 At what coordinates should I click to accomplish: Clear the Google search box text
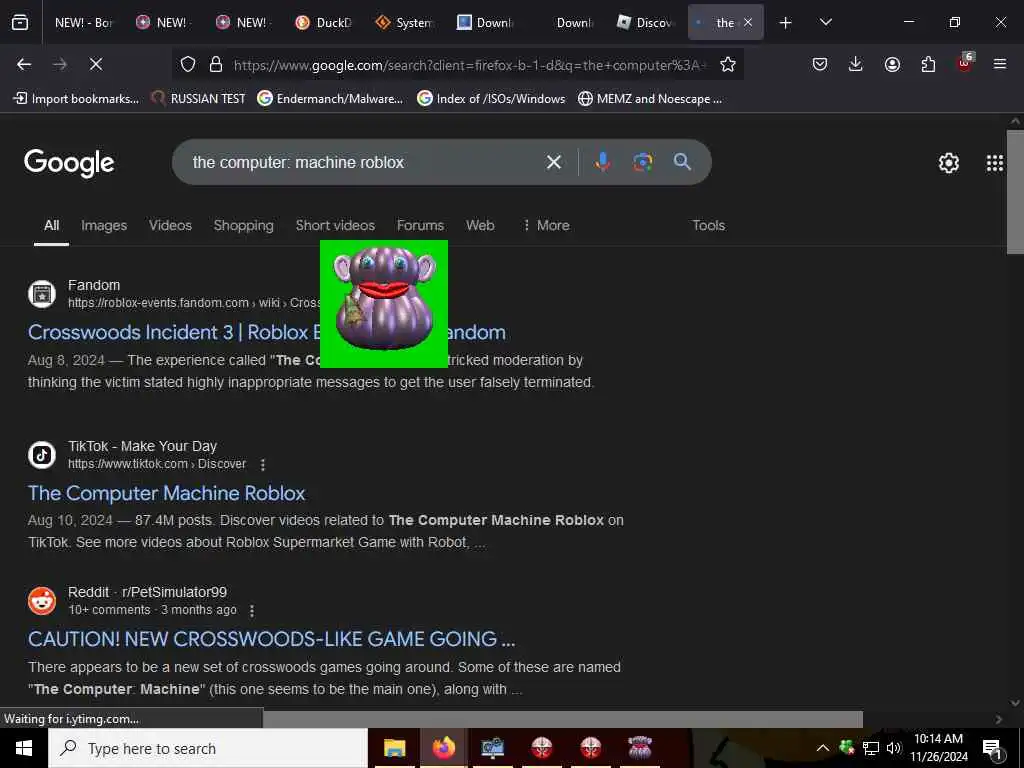point(553,162)
